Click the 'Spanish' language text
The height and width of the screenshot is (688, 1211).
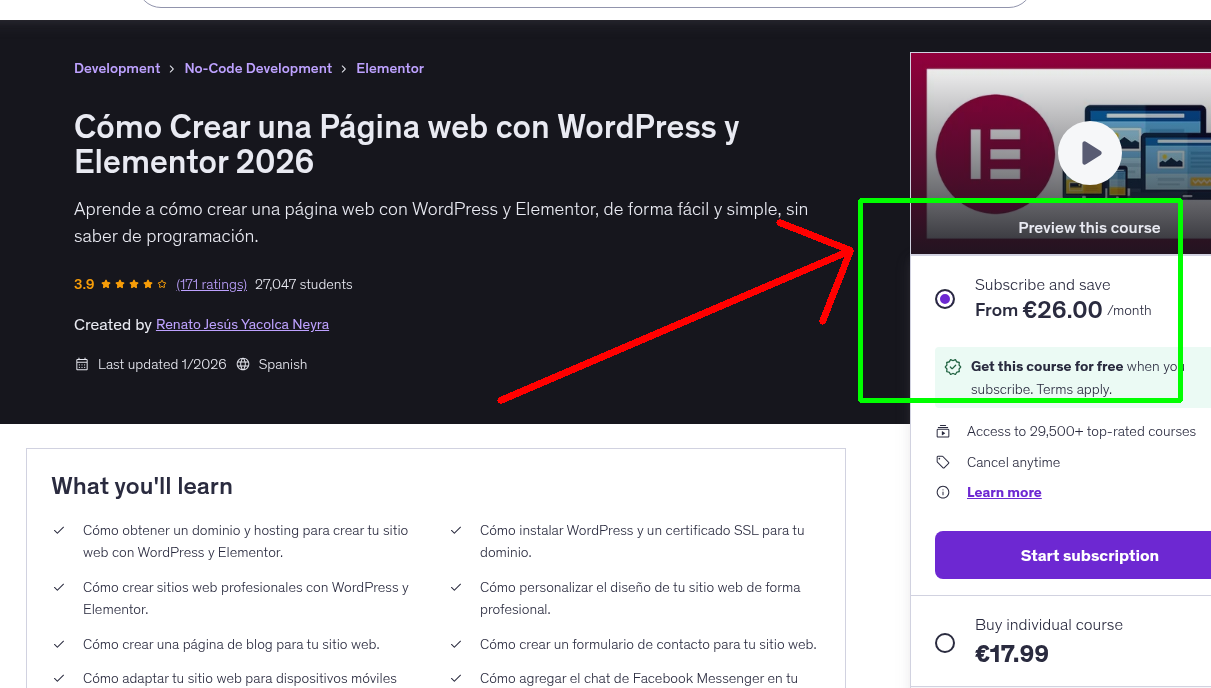(283, 364)
